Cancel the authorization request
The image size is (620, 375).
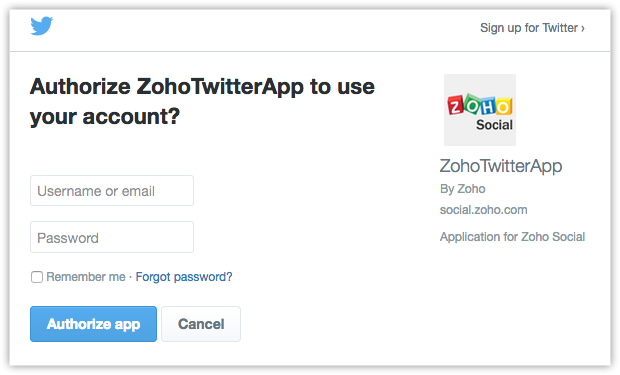(201, 324)
